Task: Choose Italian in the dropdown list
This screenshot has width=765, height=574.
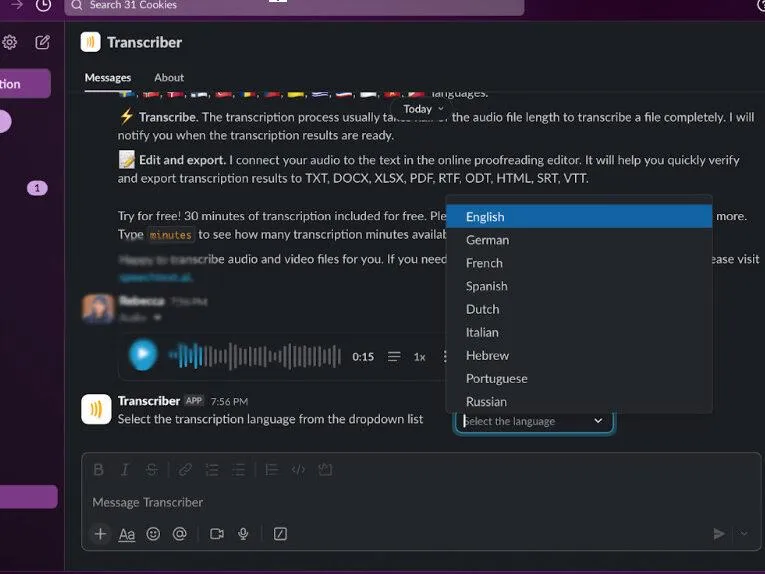Action: point(579,333)
